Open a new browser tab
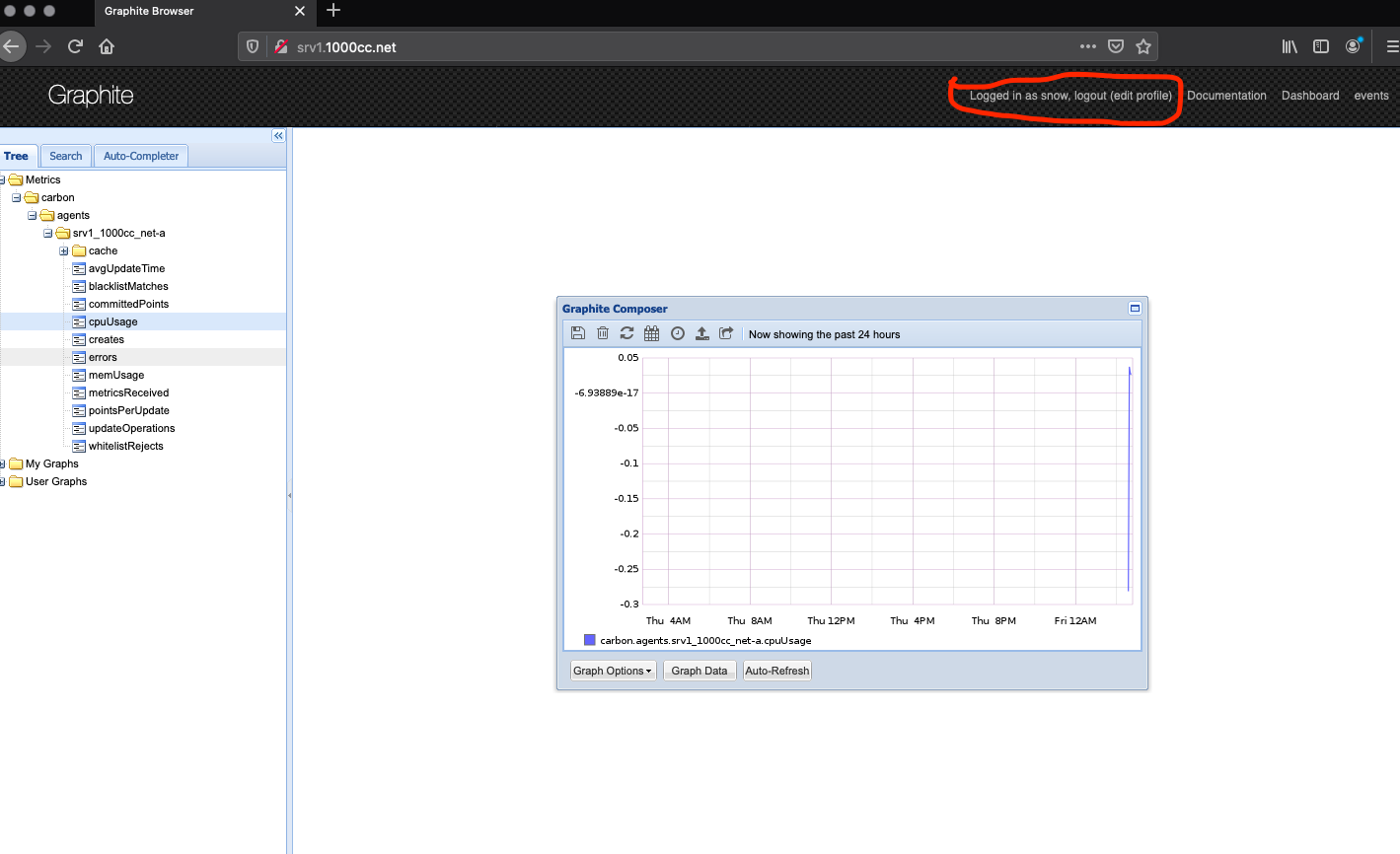The height and width of the screenshot is (854, 1400). pos(333,11)
